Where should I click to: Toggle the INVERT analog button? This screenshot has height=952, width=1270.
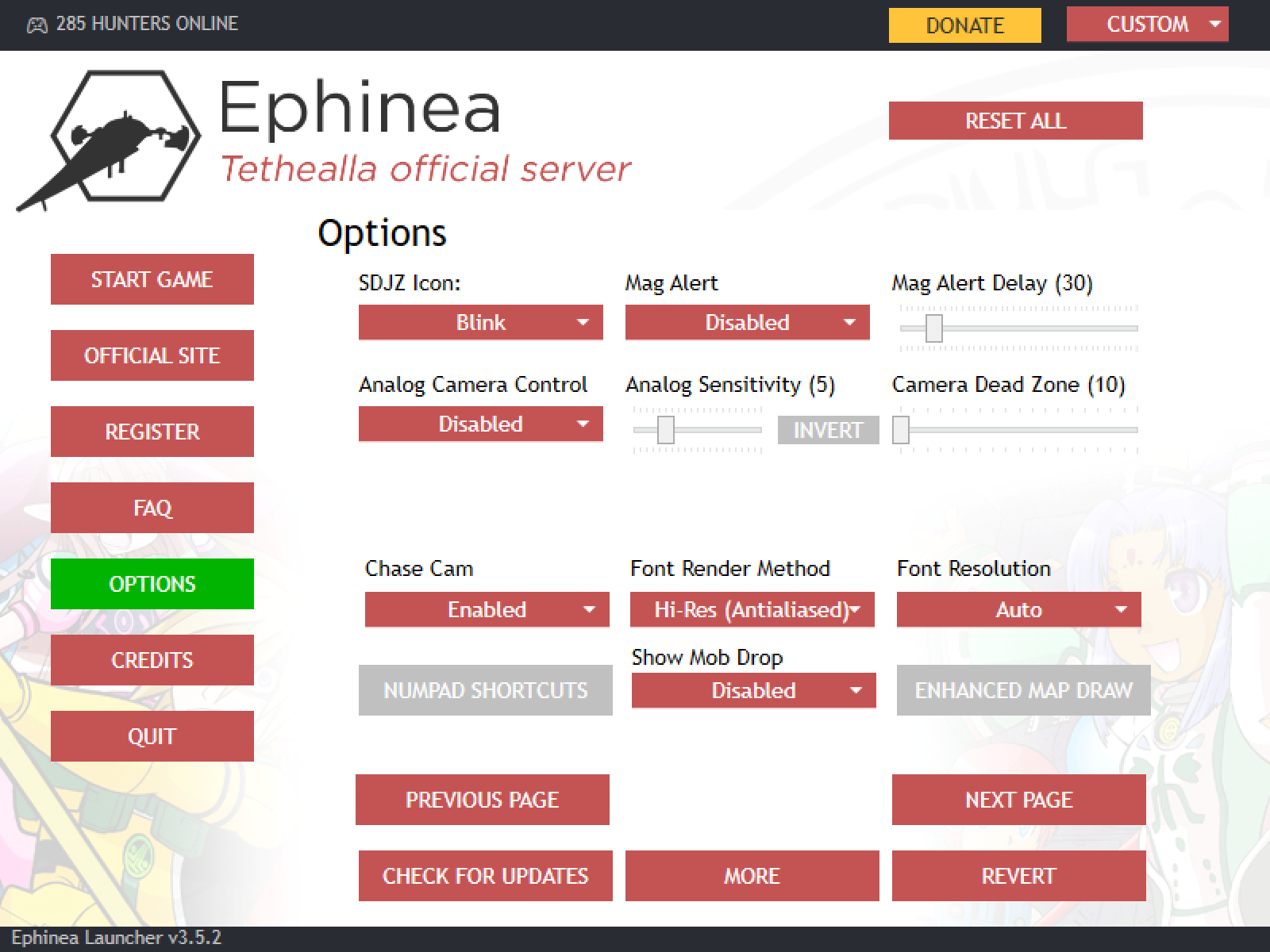[829, 430]
